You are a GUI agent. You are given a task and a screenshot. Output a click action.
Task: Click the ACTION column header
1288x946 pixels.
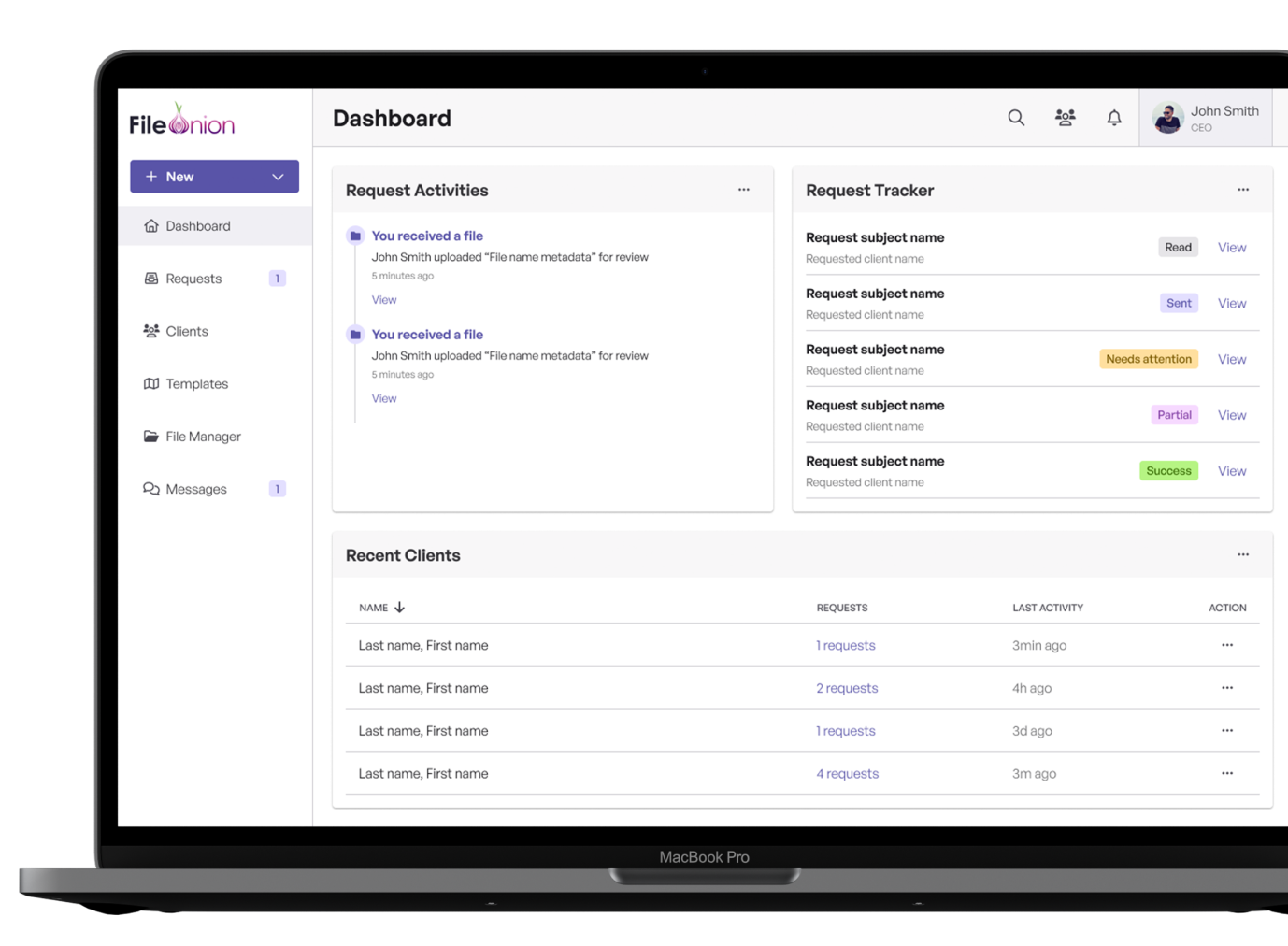coord(1227,608)
